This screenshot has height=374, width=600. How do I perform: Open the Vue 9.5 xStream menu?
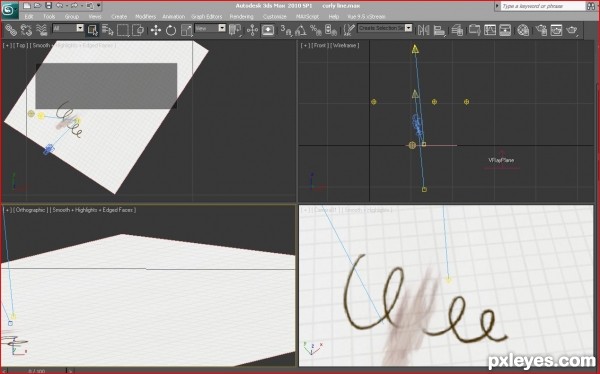[366, 16]
